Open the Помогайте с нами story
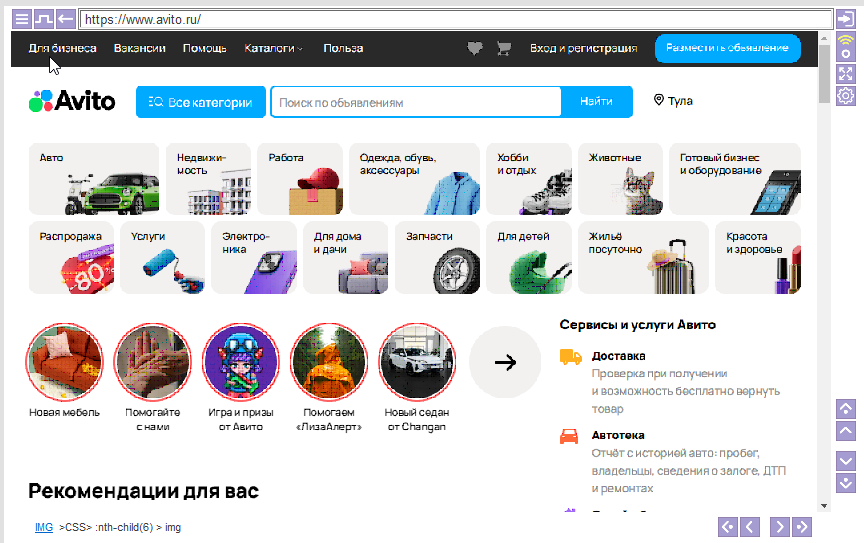 153,362
